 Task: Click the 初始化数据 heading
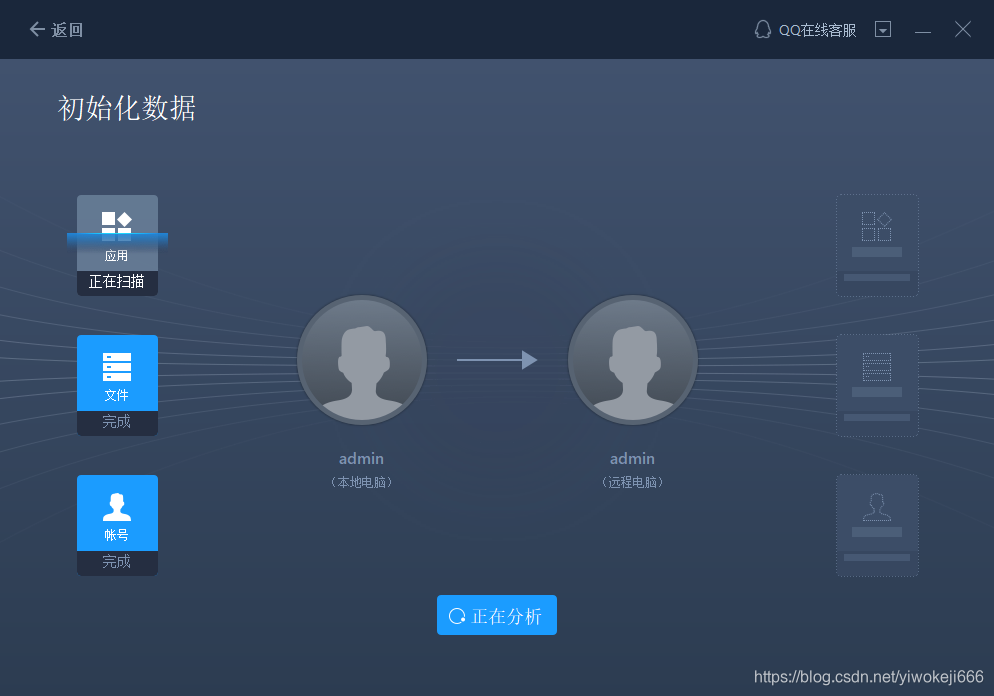pyautogui.click(x=127, y=108)
